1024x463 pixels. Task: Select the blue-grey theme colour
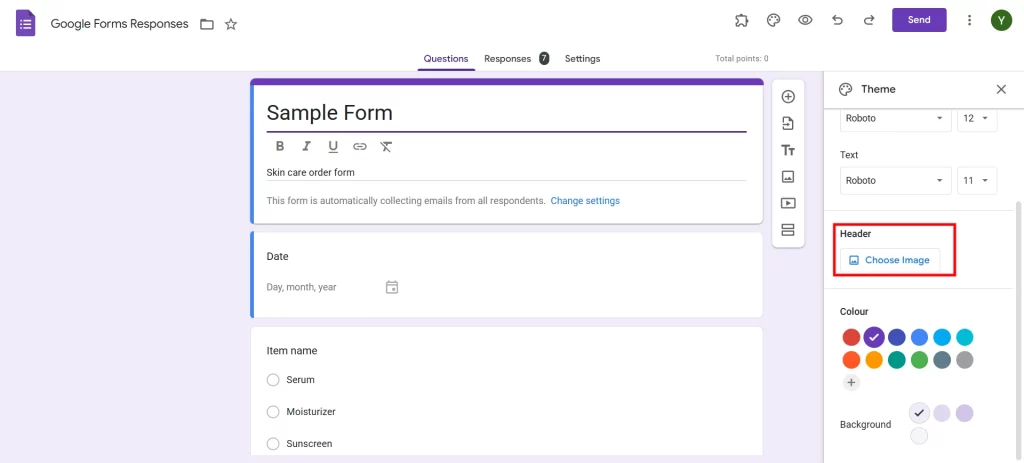click(x=942, y=360)
